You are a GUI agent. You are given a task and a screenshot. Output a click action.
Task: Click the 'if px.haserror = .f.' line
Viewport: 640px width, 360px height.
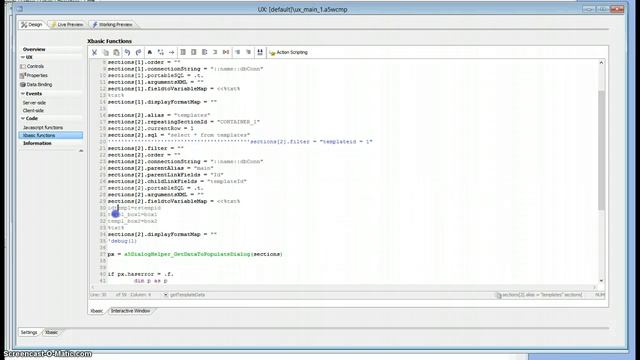click(140, 274)
